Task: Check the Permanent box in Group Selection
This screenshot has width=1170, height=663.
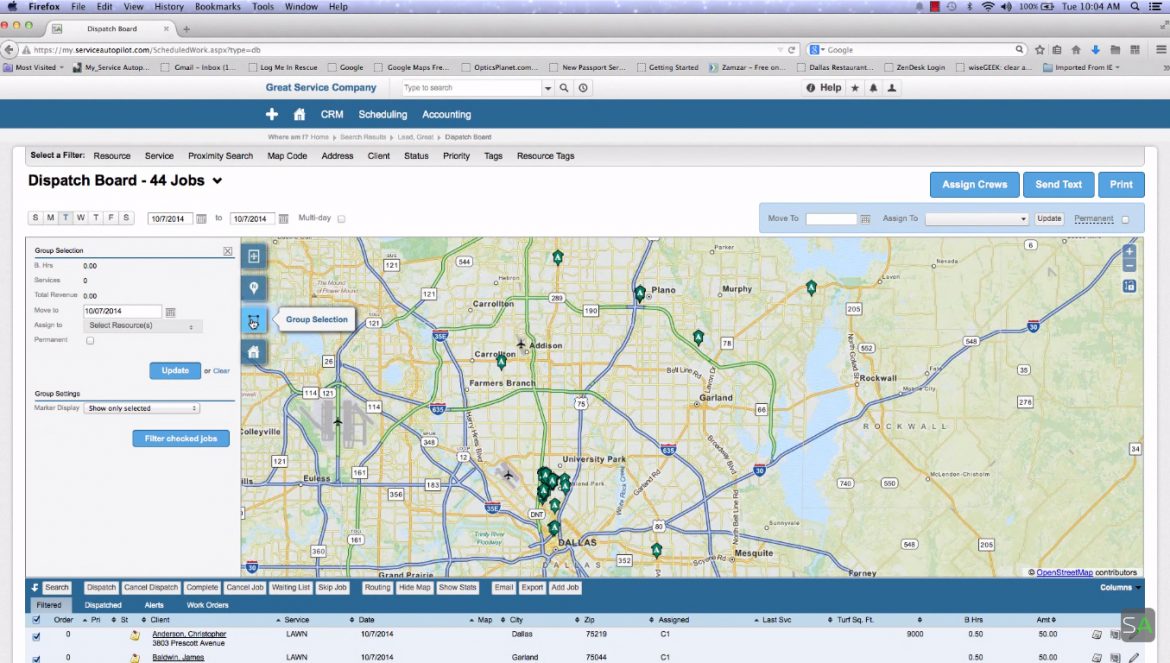Action: [90, 340]
